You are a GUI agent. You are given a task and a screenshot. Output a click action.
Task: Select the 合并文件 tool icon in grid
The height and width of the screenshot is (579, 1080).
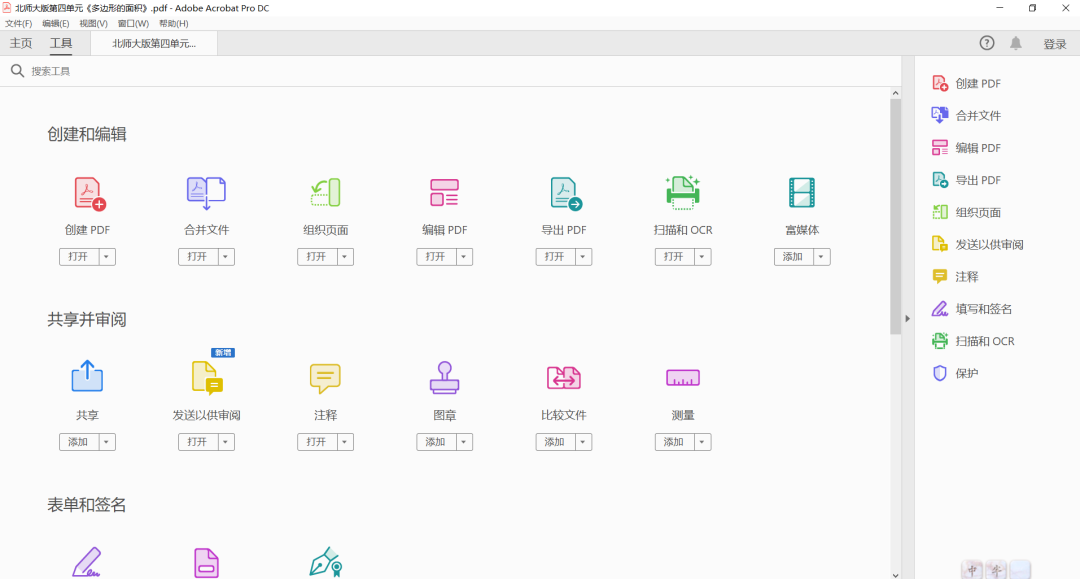tap(206, 193)
